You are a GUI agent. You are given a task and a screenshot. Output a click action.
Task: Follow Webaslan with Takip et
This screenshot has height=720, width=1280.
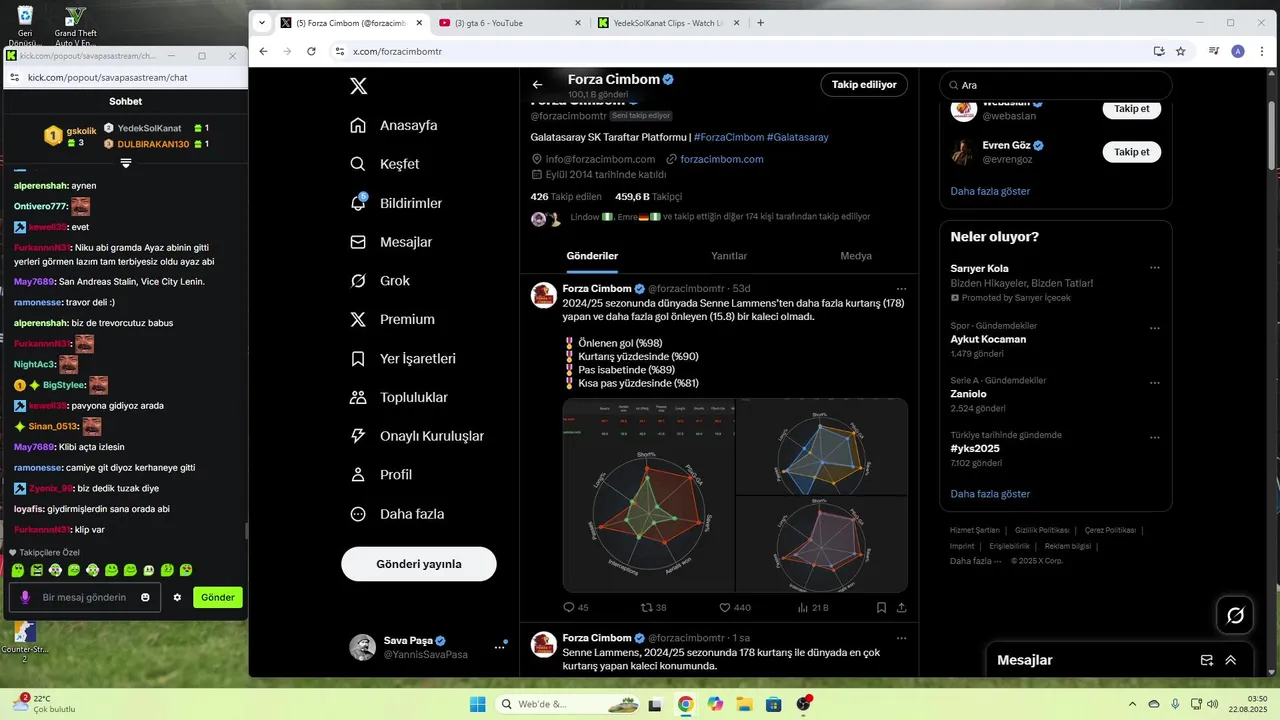coord(1132,108)
